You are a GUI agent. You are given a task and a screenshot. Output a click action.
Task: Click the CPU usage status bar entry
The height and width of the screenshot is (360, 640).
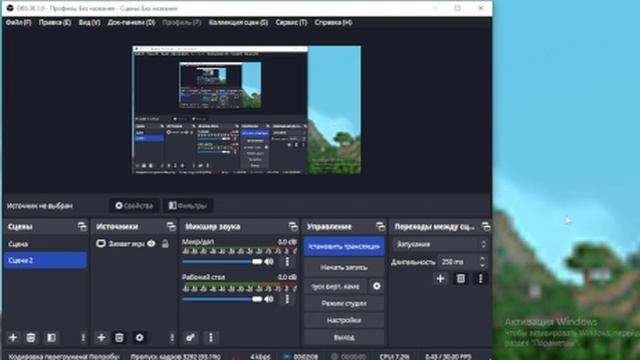(x=394, y=356)
